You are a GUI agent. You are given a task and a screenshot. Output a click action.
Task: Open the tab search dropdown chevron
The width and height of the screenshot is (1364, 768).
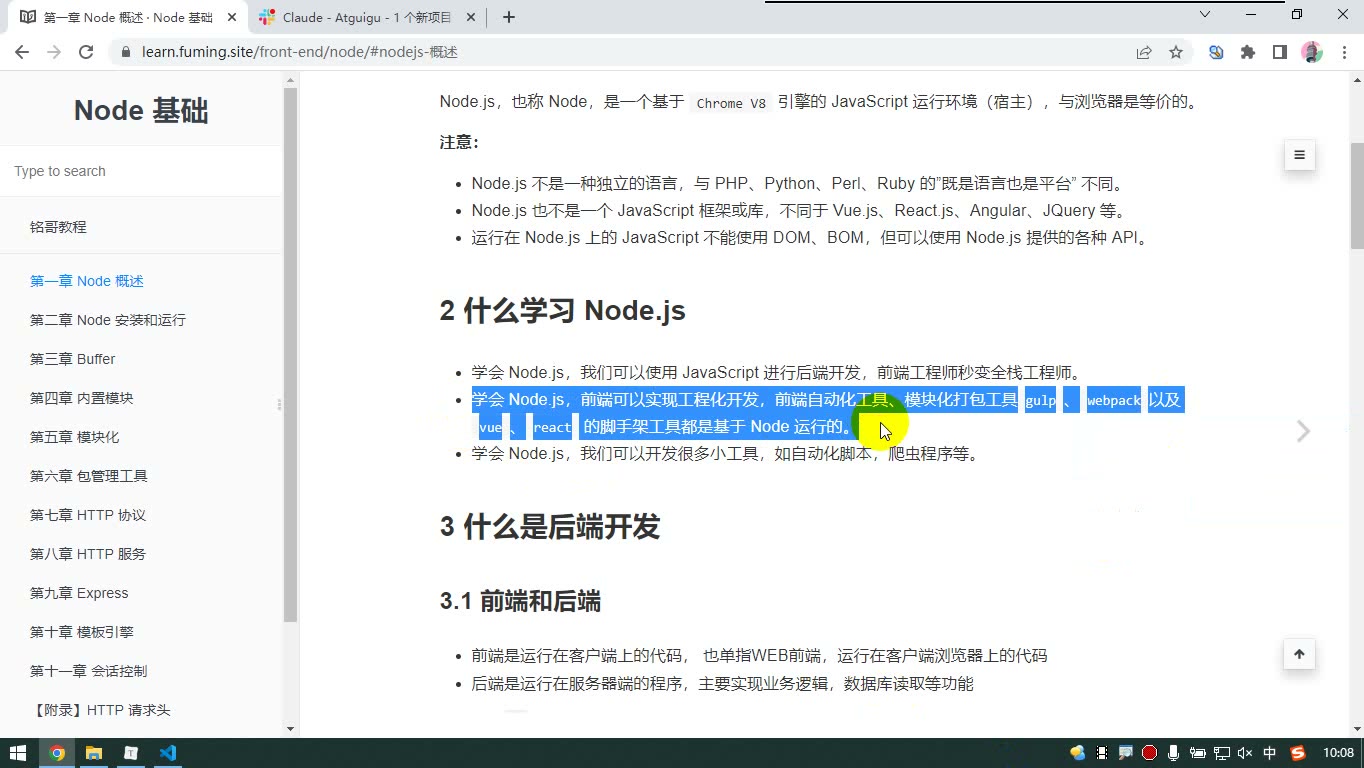tap(1205, 15)
